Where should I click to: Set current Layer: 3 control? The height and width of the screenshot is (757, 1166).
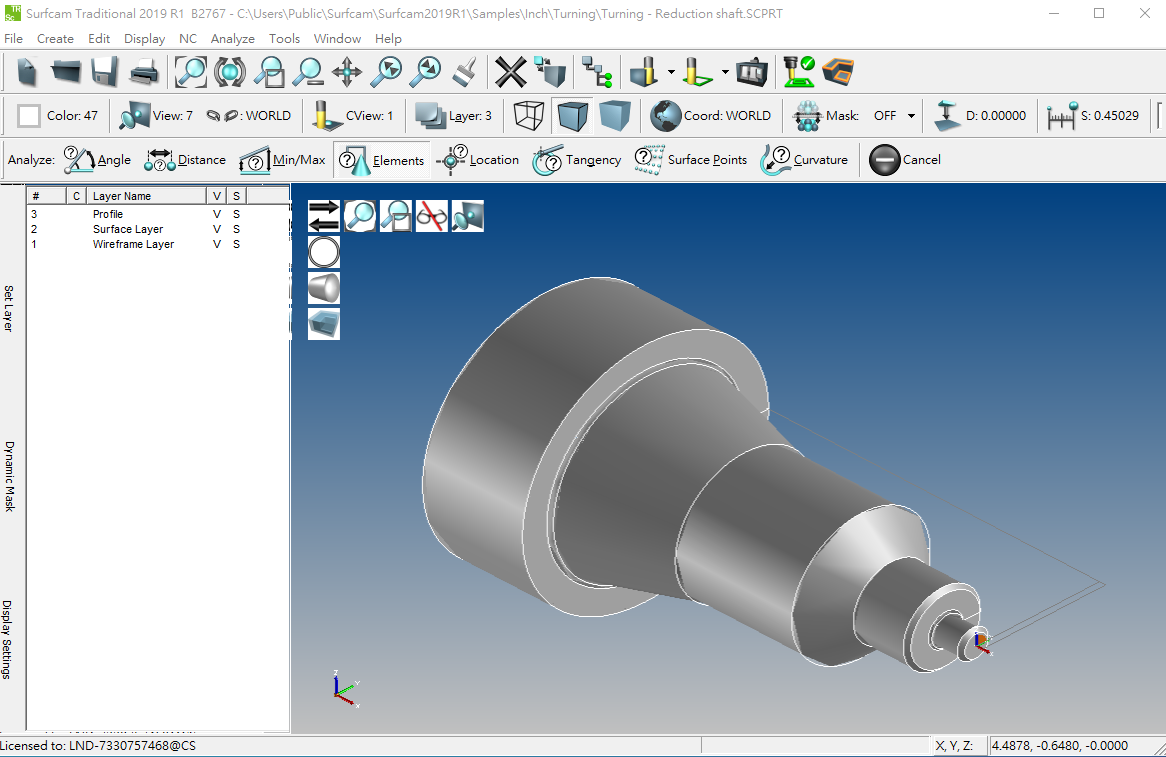click(x=454, y=116)
